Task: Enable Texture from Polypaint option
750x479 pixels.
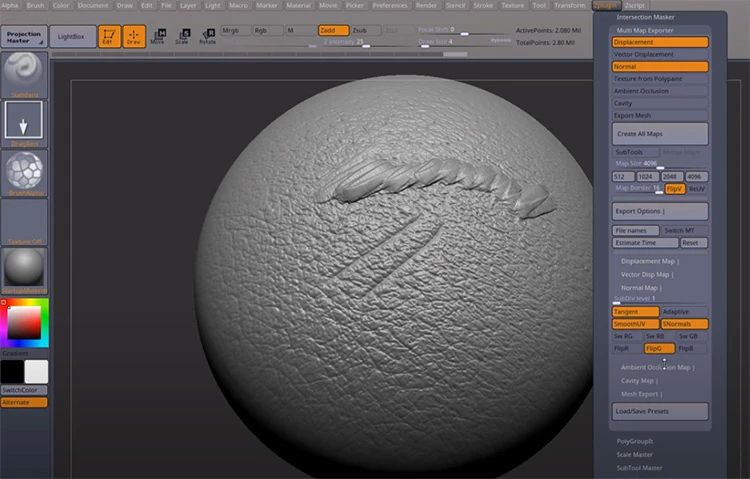Action: 660,79
